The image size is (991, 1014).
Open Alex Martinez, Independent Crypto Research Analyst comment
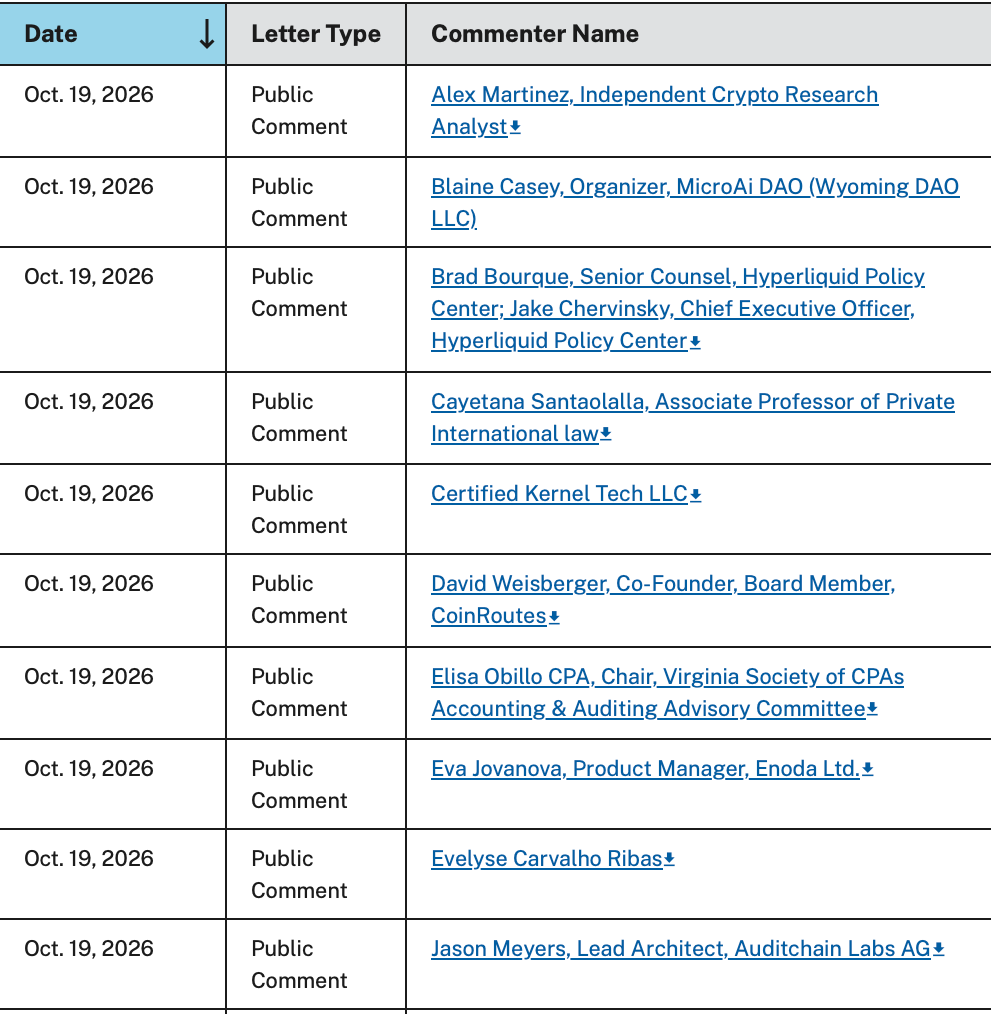pos(655,111)
